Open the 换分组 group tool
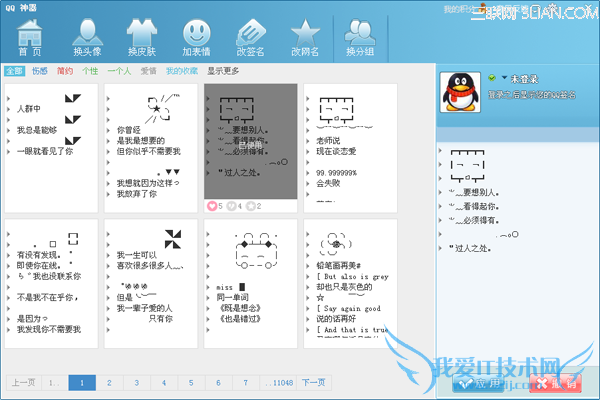This screenshot has width=600, height=400. (x=360, y=38)
